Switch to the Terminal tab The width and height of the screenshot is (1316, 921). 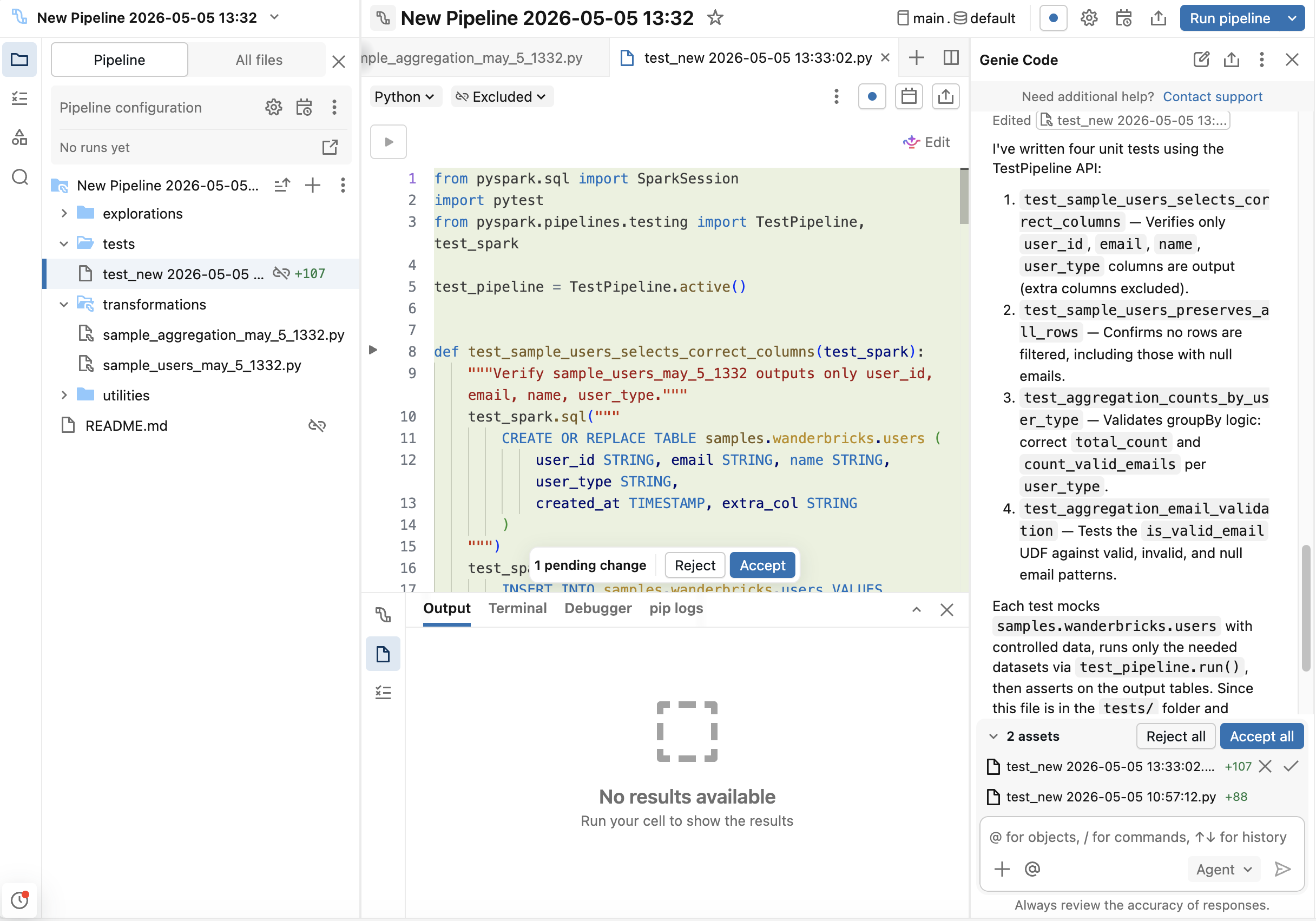[517, 609]
